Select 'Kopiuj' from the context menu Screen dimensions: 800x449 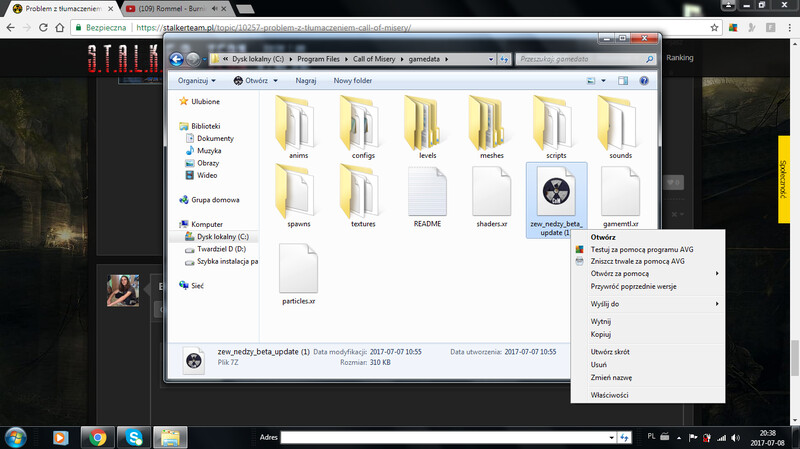pyautogui.click(x=601, y=334)
